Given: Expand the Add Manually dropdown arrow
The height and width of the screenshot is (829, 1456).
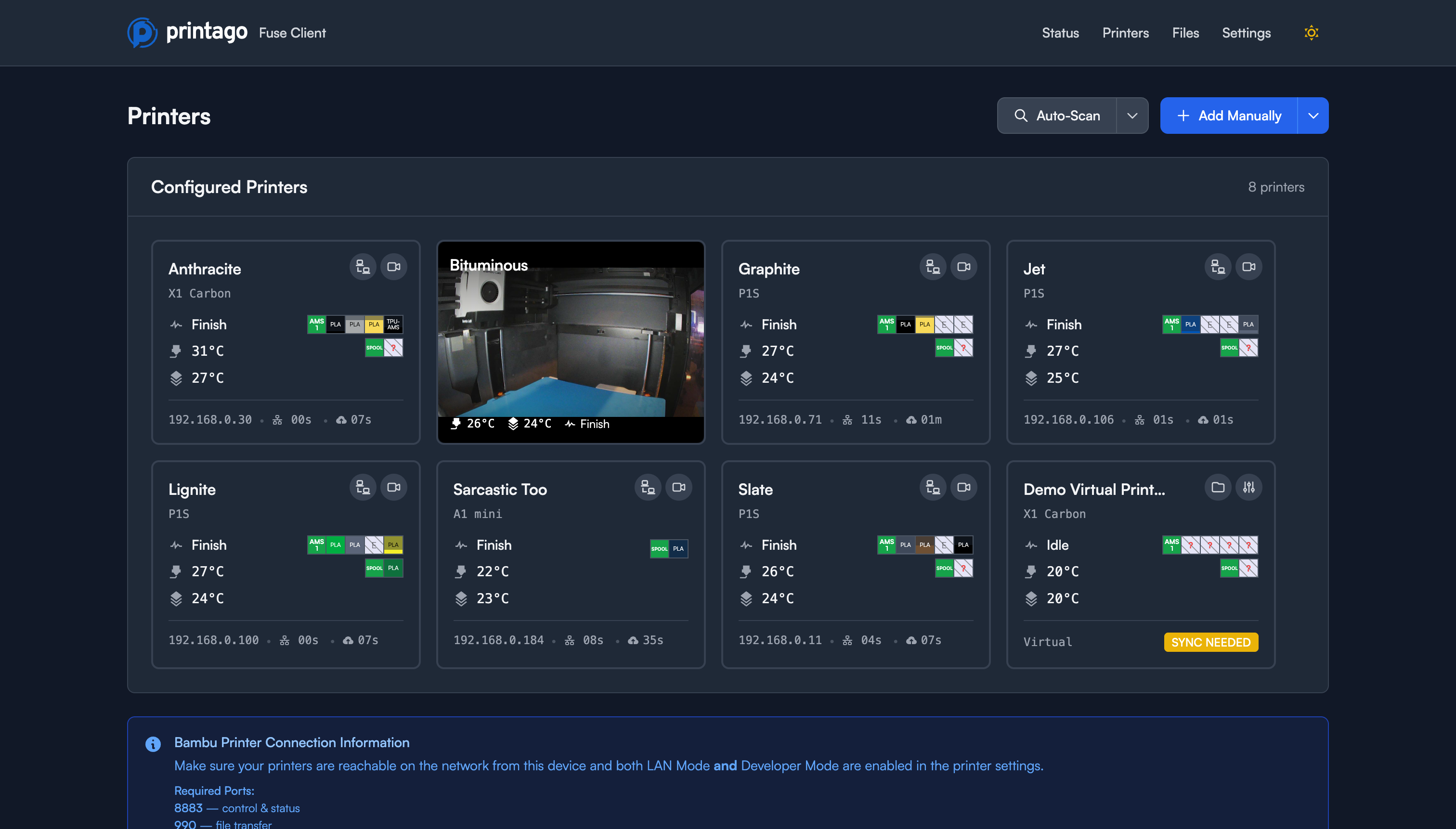Looking at the screenshot, I should (x=1313, y=116).
